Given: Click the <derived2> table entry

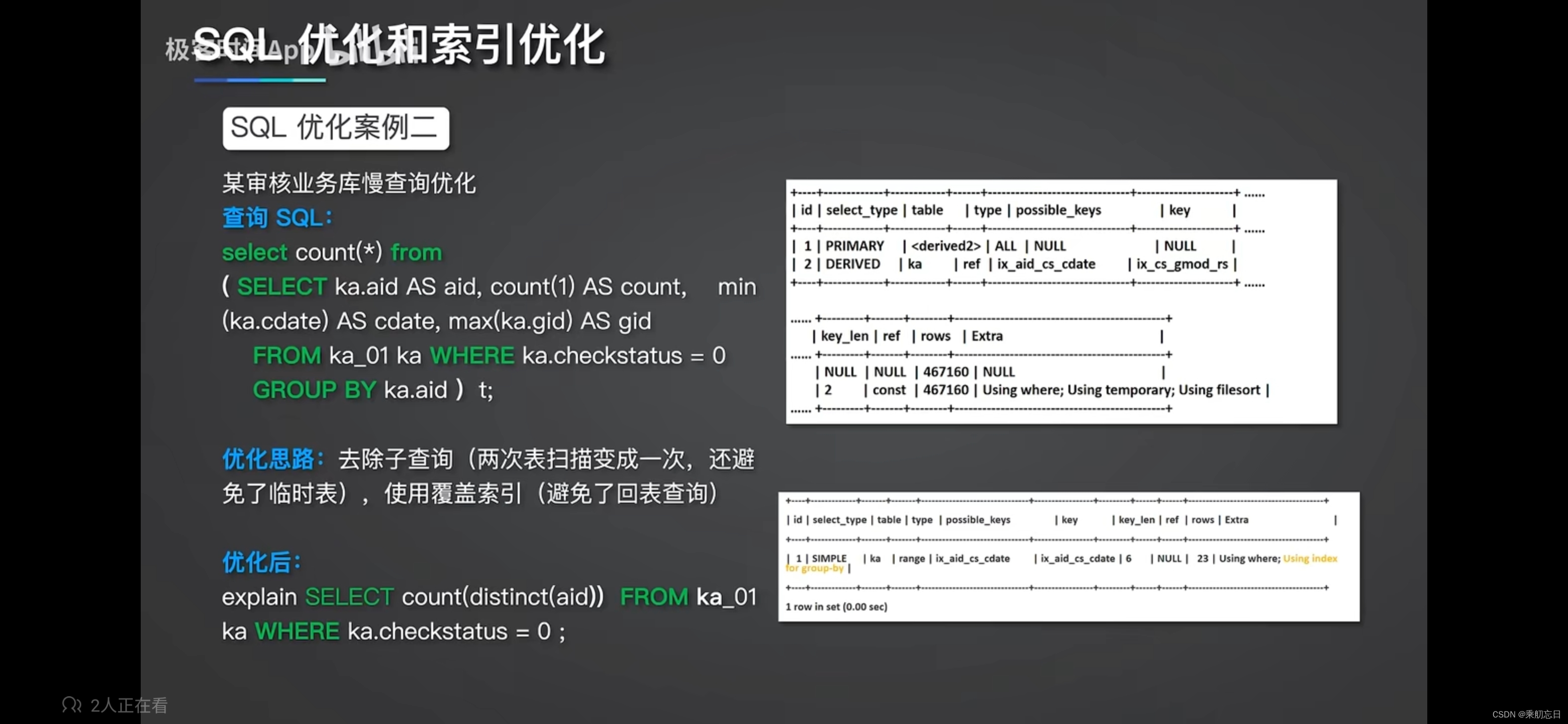Looking at the screenshot, I should coord(945,246).
